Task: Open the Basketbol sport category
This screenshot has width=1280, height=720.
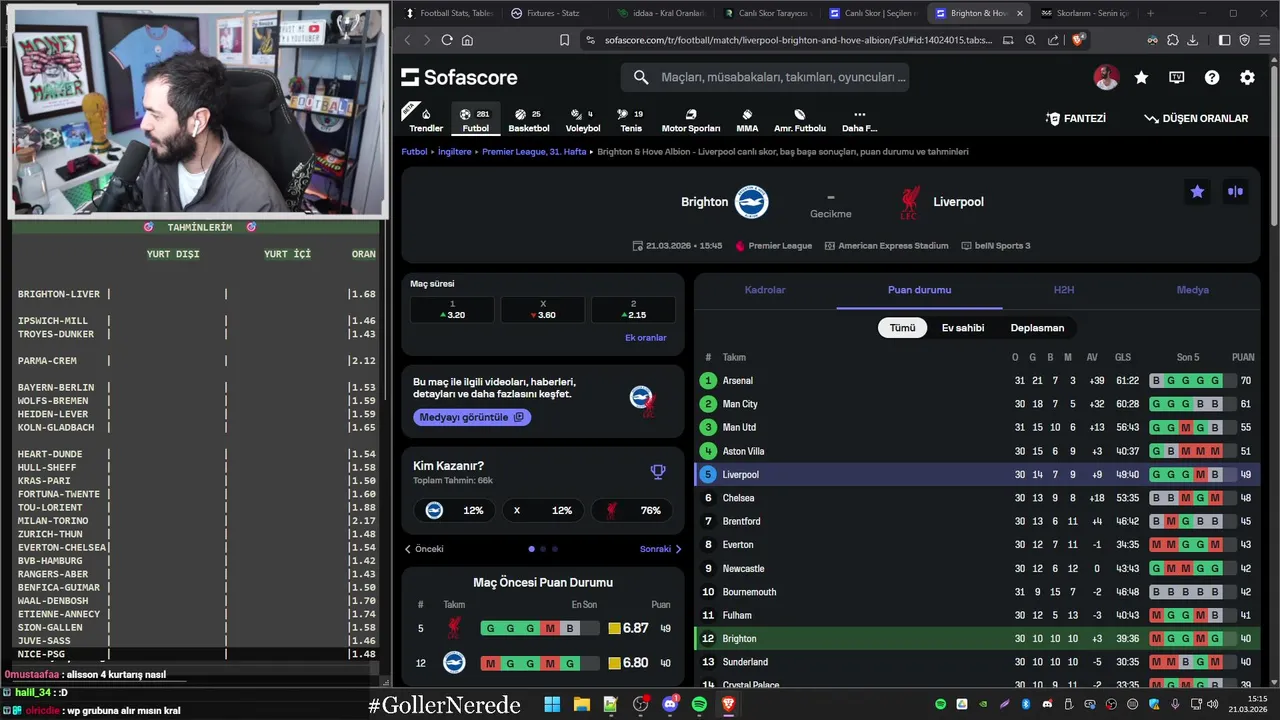Action: tap(529, 120)
